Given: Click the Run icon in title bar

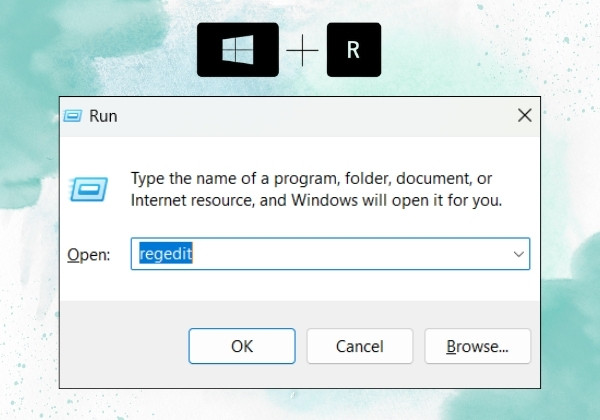Looking at the screenshot, I should (73, 116).
